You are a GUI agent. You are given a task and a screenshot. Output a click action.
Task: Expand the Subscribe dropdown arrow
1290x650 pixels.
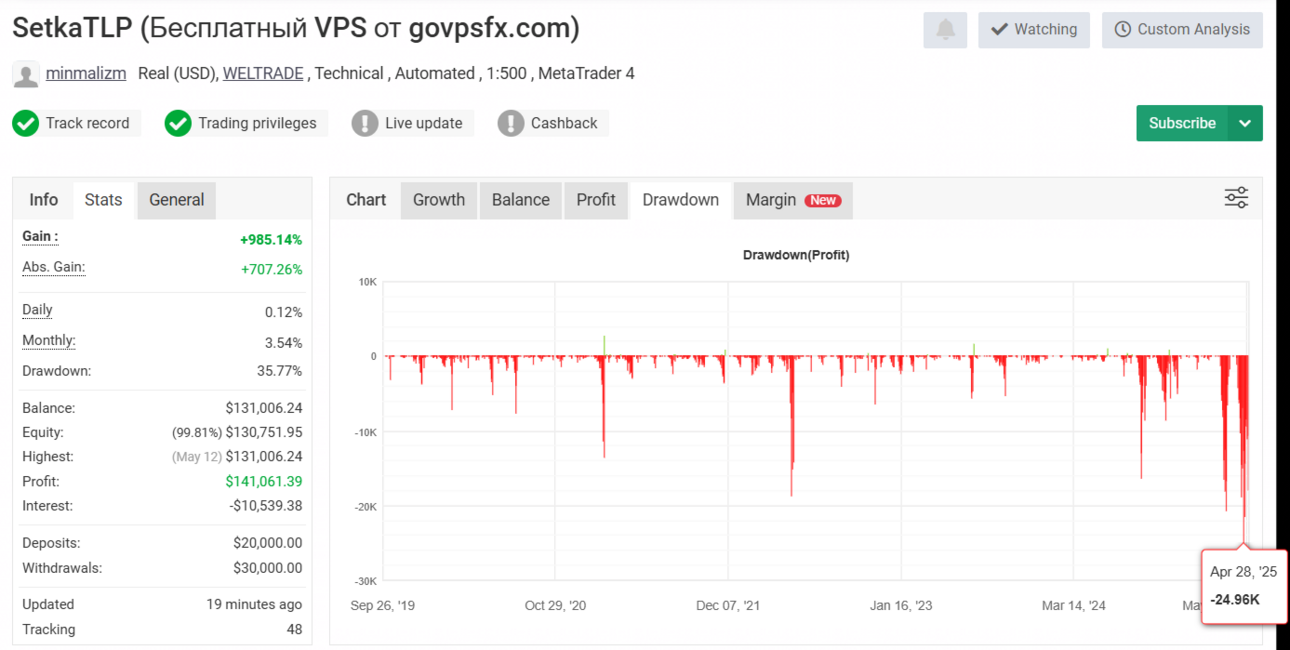(1245, 123)
